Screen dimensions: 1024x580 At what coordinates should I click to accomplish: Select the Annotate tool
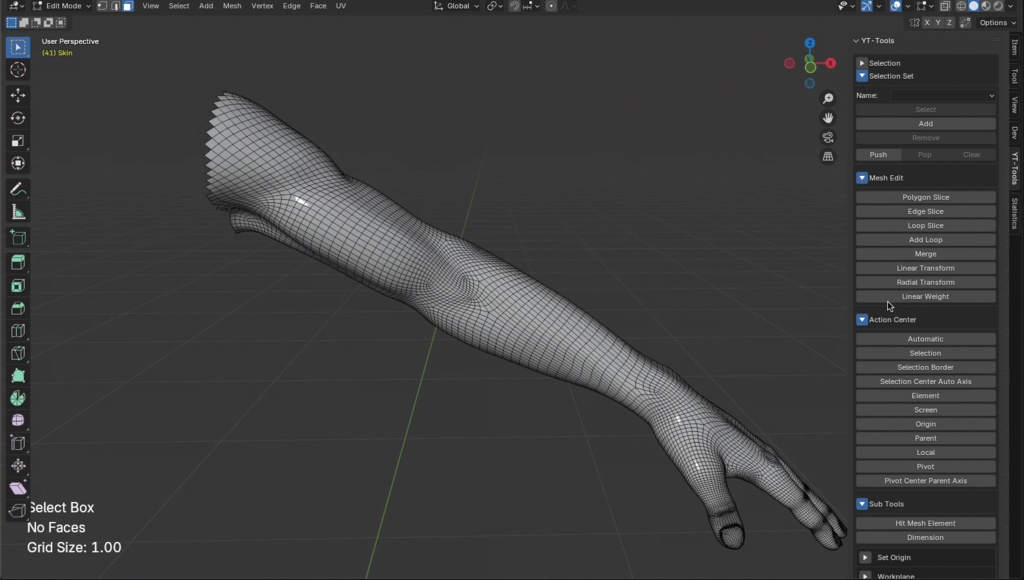click(17, 189)
